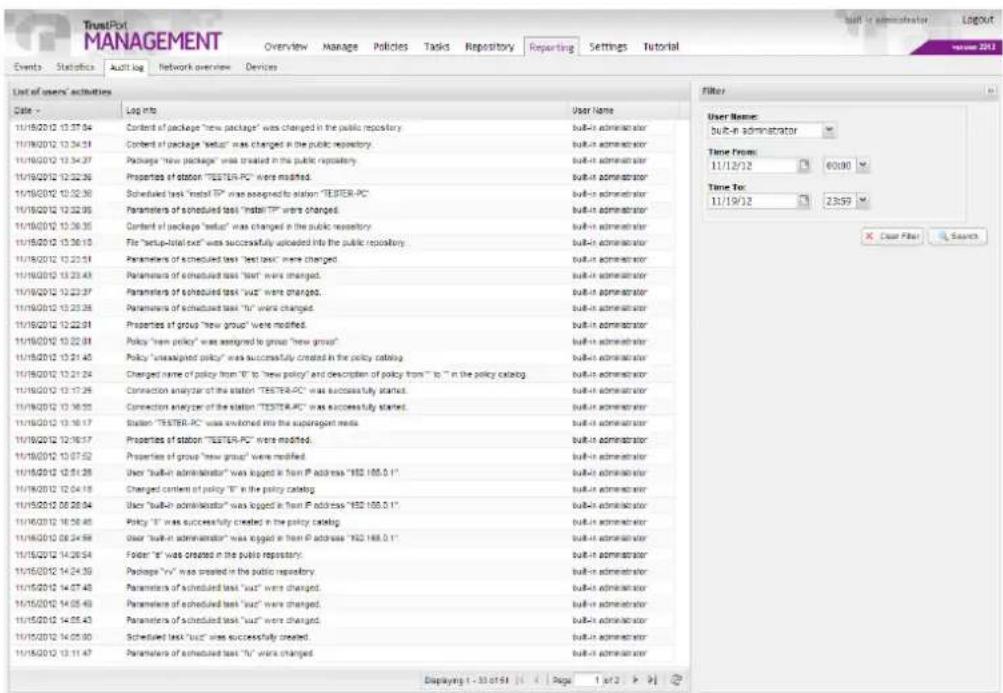Click the Clear Filter button
Screen dimensions: 1003x693
tap(892, 236)
